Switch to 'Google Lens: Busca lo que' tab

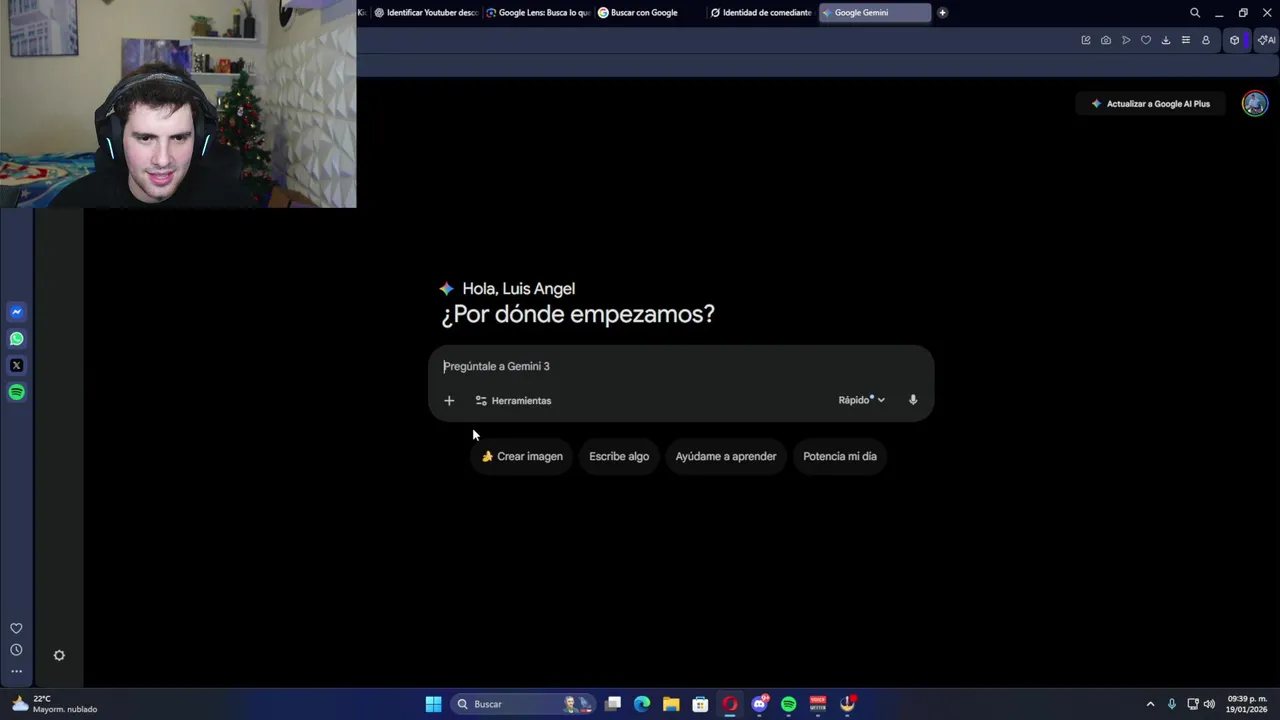[537, 13]
